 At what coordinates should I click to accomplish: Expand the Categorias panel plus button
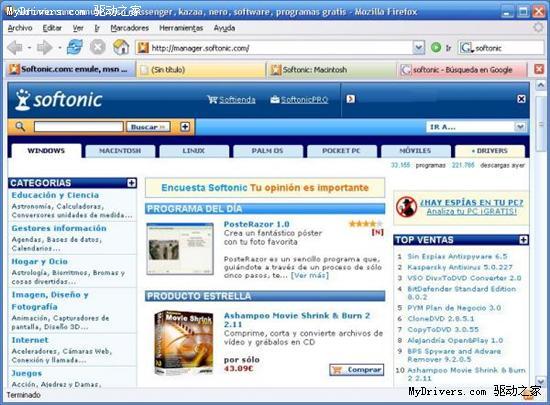(x=131, y=183)
